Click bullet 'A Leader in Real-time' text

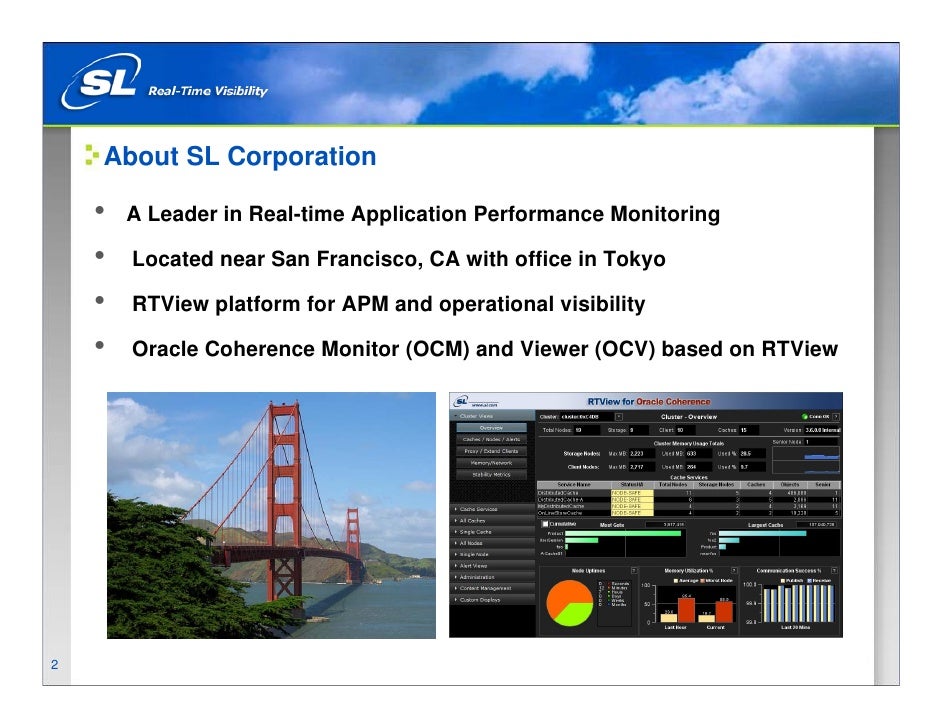point(423,214)
